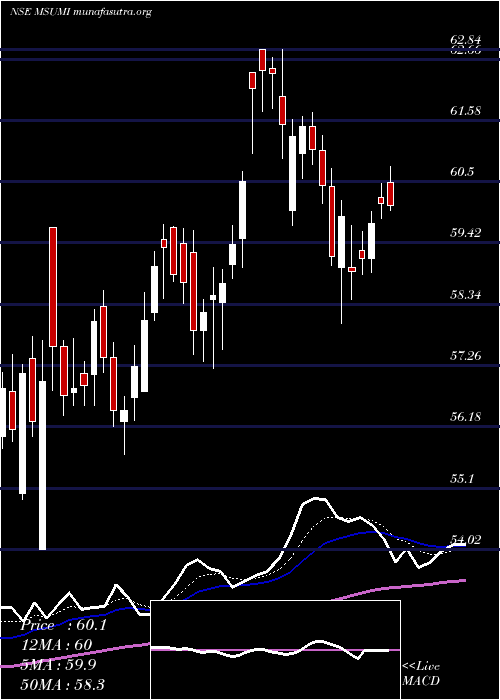Select the 61.58 price axis label

pos(466,110)
